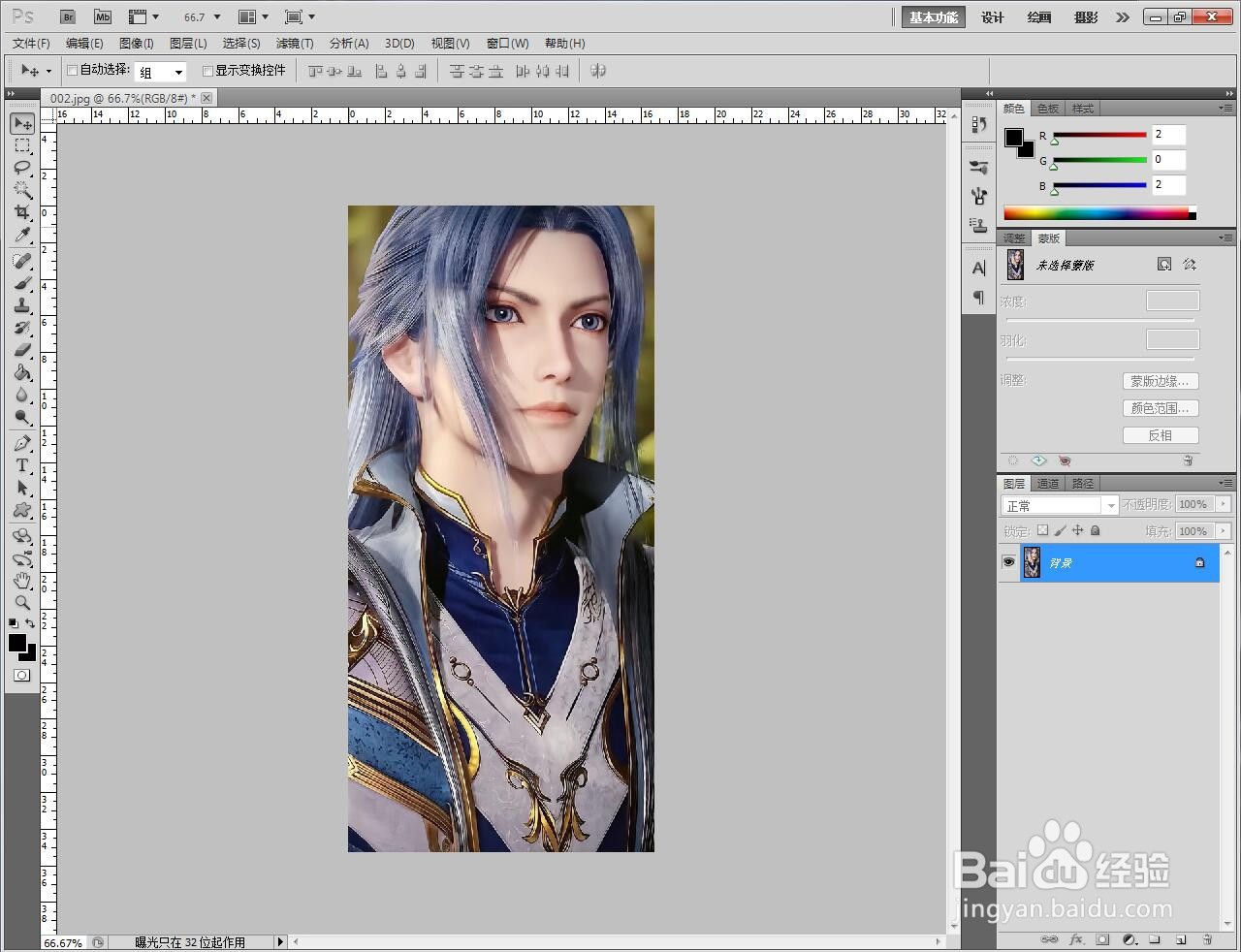Enable Show Transform Controls checkbox
Image resolution: width=1241 pixels, height=952 pixels.
[207, 70]
